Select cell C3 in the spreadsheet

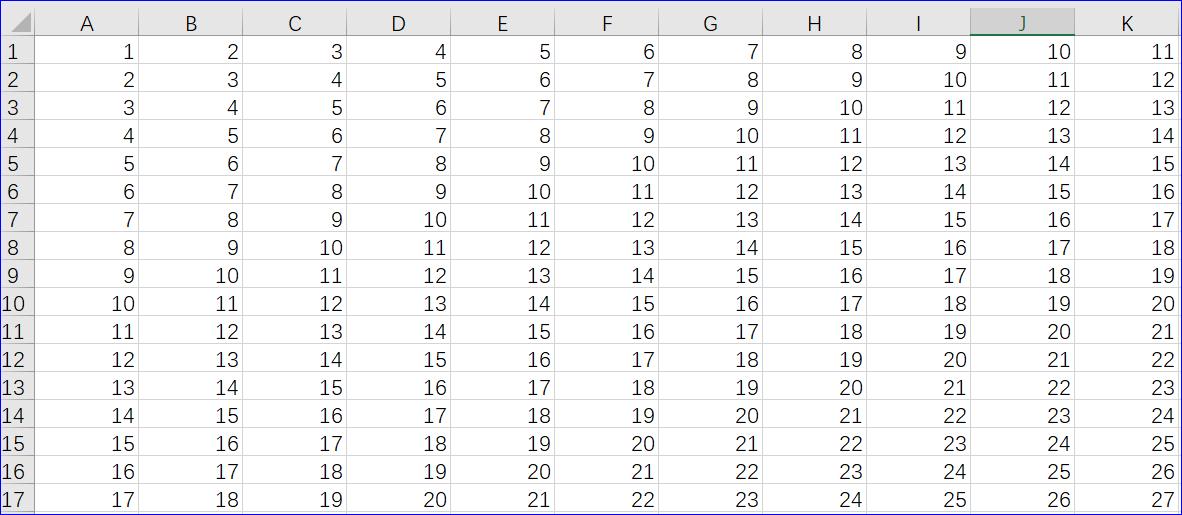[x=294, y=107]
